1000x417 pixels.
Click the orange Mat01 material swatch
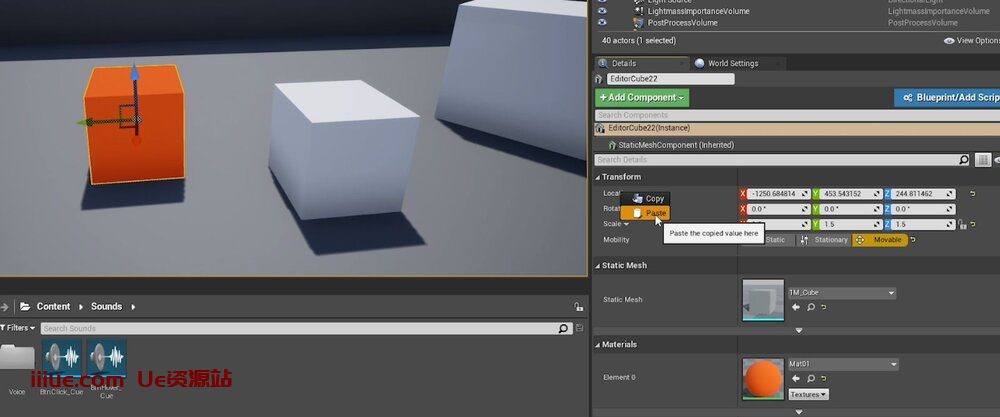point(763,379)
